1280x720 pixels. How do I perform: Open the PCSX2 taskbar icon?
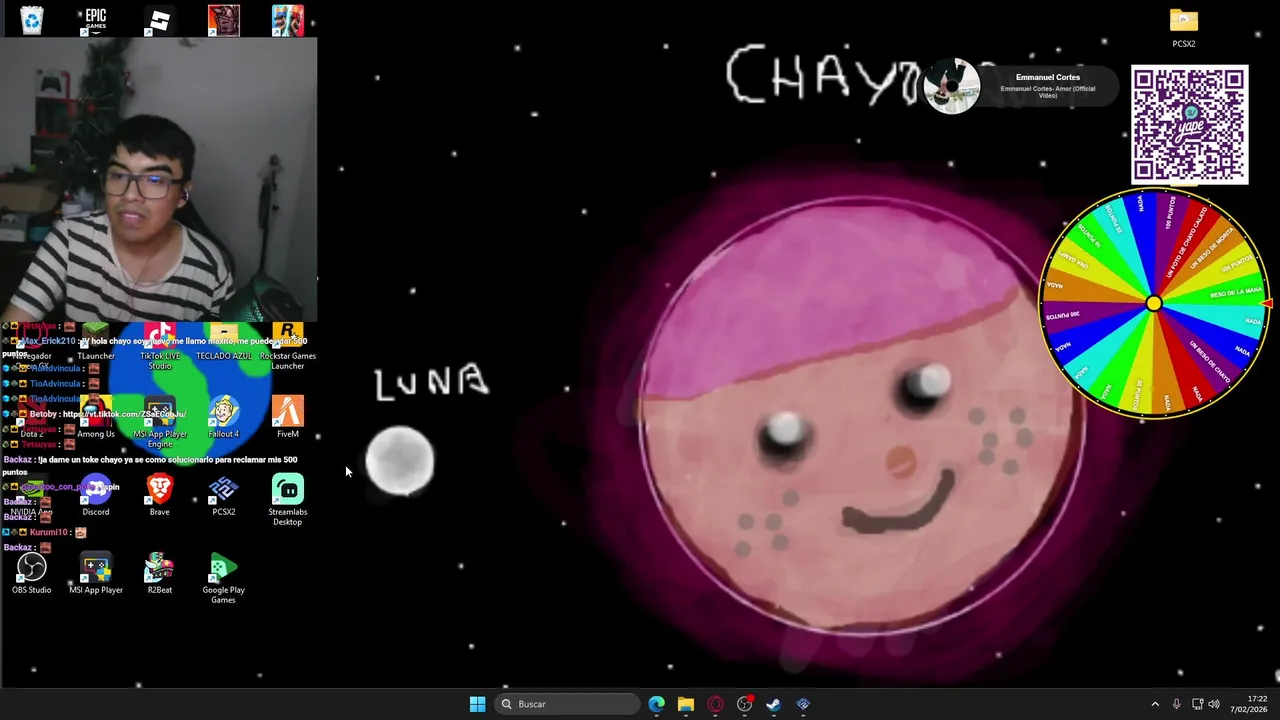[x=803, y=704]
